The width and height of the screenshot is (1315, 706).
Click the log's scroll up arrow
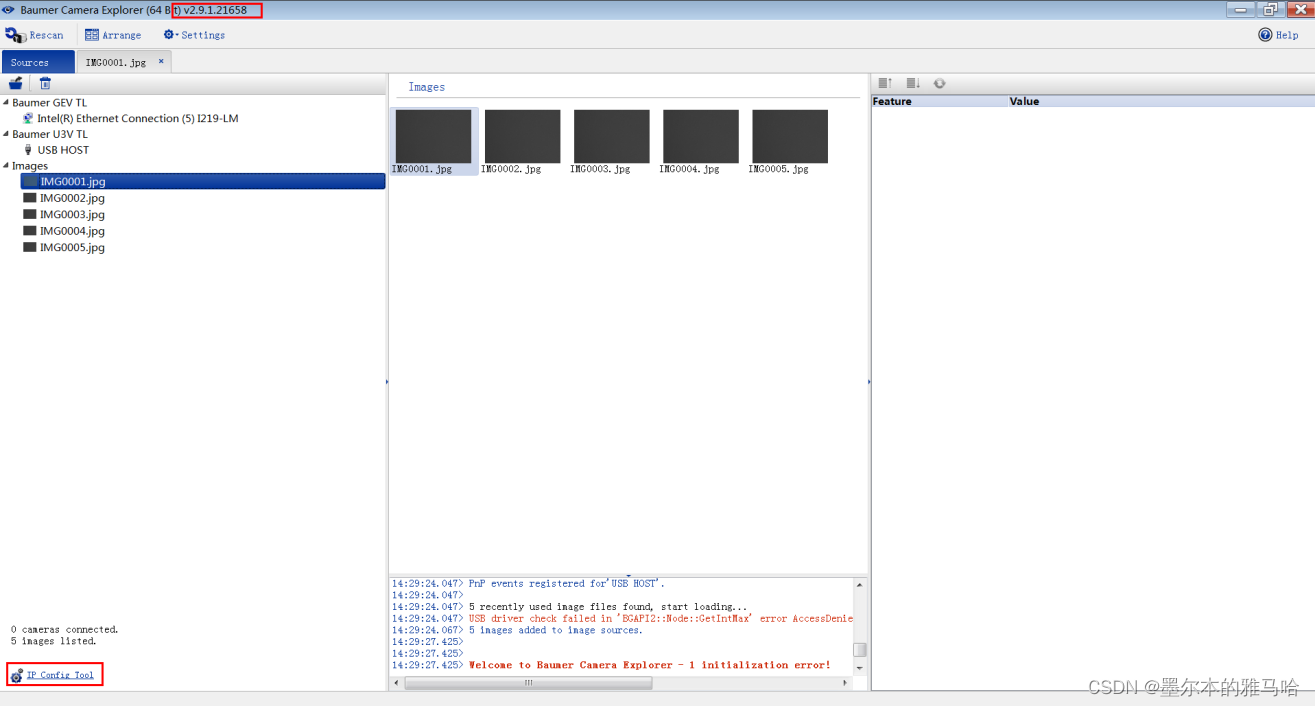(860, 584)
